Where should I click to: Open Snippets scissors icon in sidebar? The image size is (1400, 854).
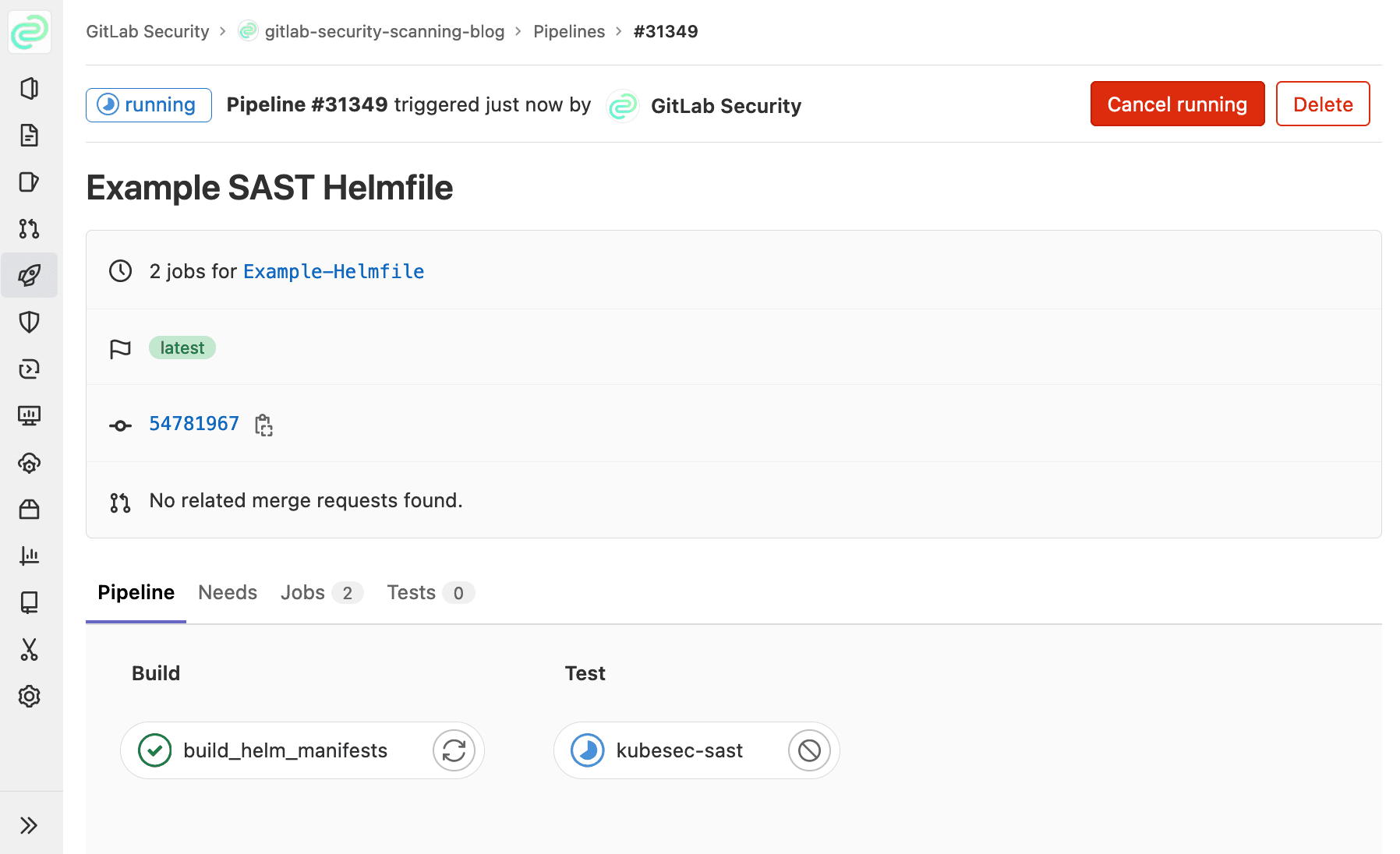(x=29, y=649)
